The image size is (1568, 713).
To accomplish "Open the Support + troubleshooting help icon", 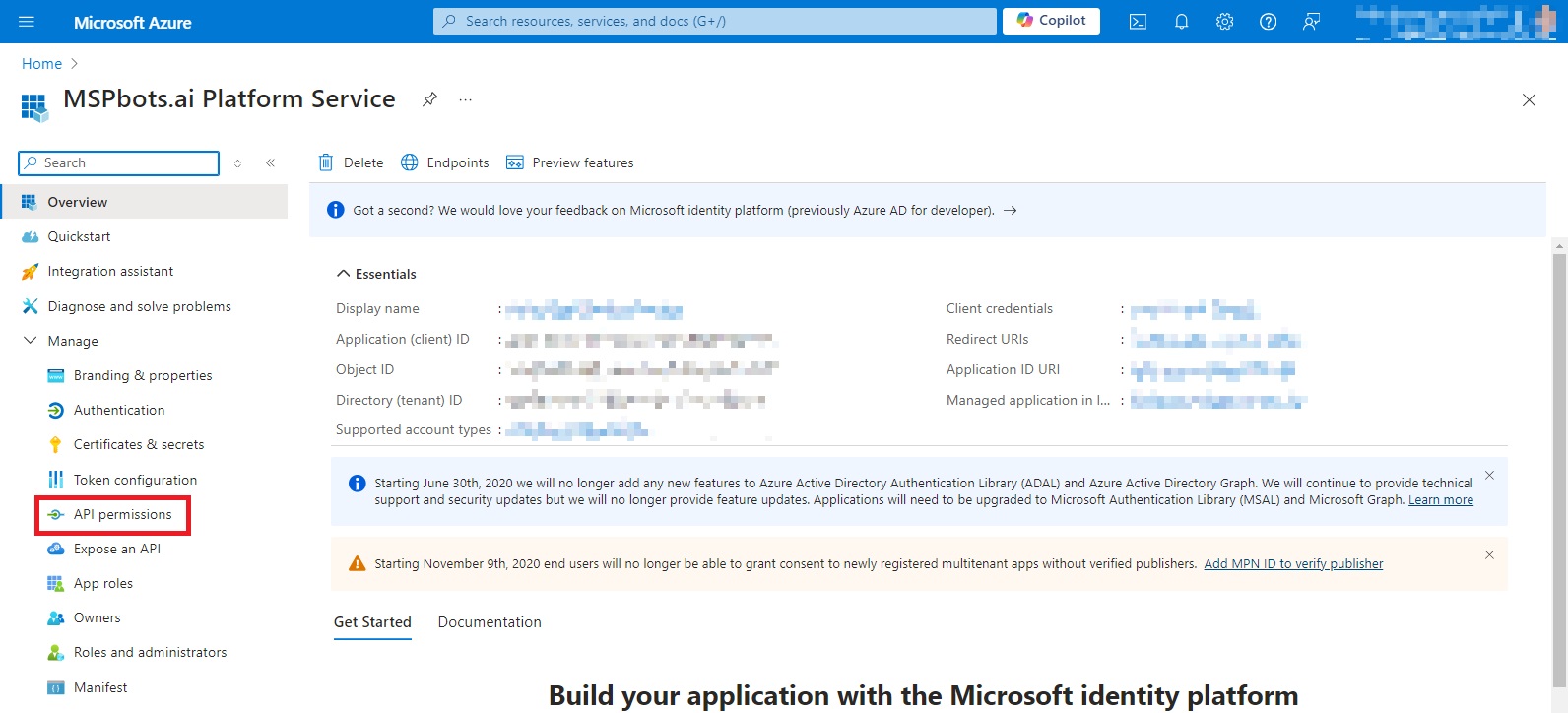I will click(x=1268, y=22).
